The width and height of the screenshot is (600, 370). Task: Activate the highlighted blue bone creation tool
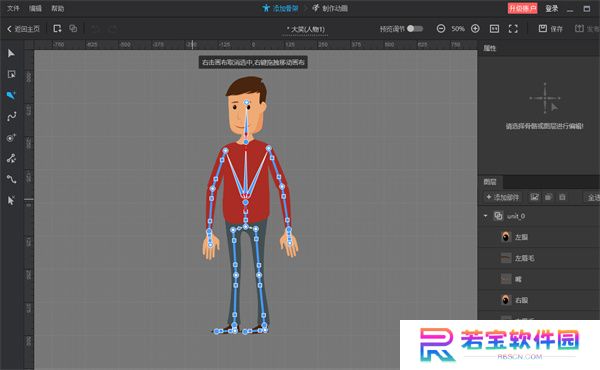[x=11, y=95]
